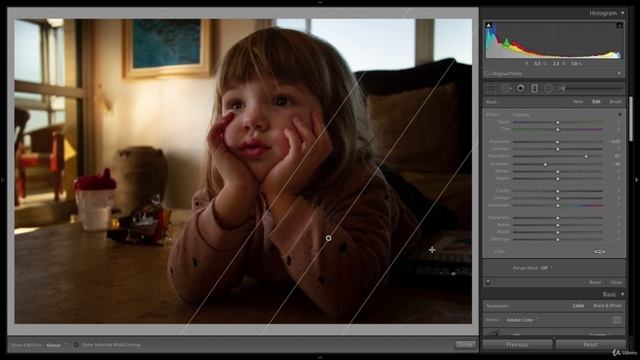Toggle the gradient panel on/off switch
Screen dimensions: 640x360
[x=488, y=282]
